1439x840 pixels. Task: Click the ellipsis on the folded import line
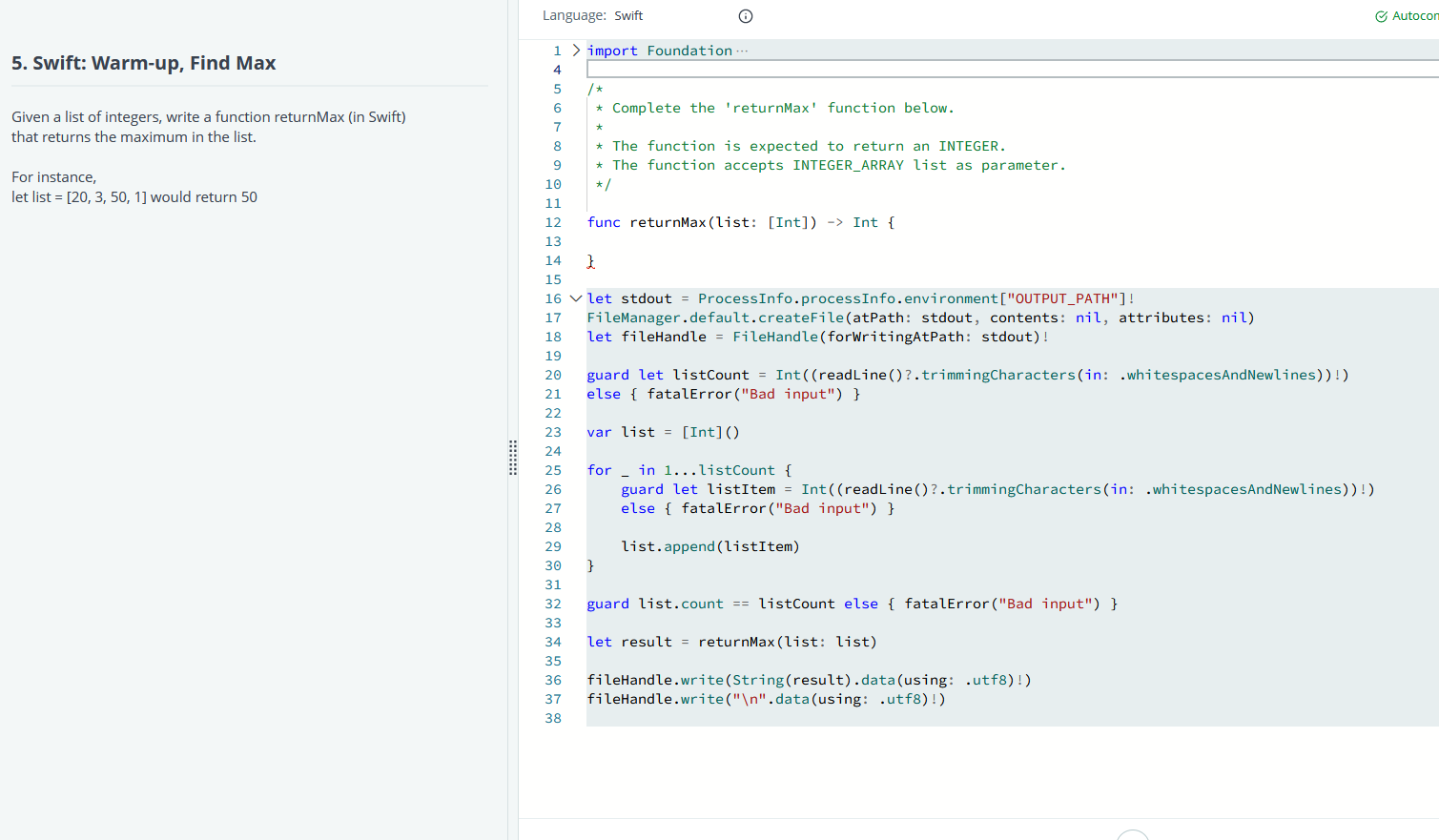click(x=740, y=49)
